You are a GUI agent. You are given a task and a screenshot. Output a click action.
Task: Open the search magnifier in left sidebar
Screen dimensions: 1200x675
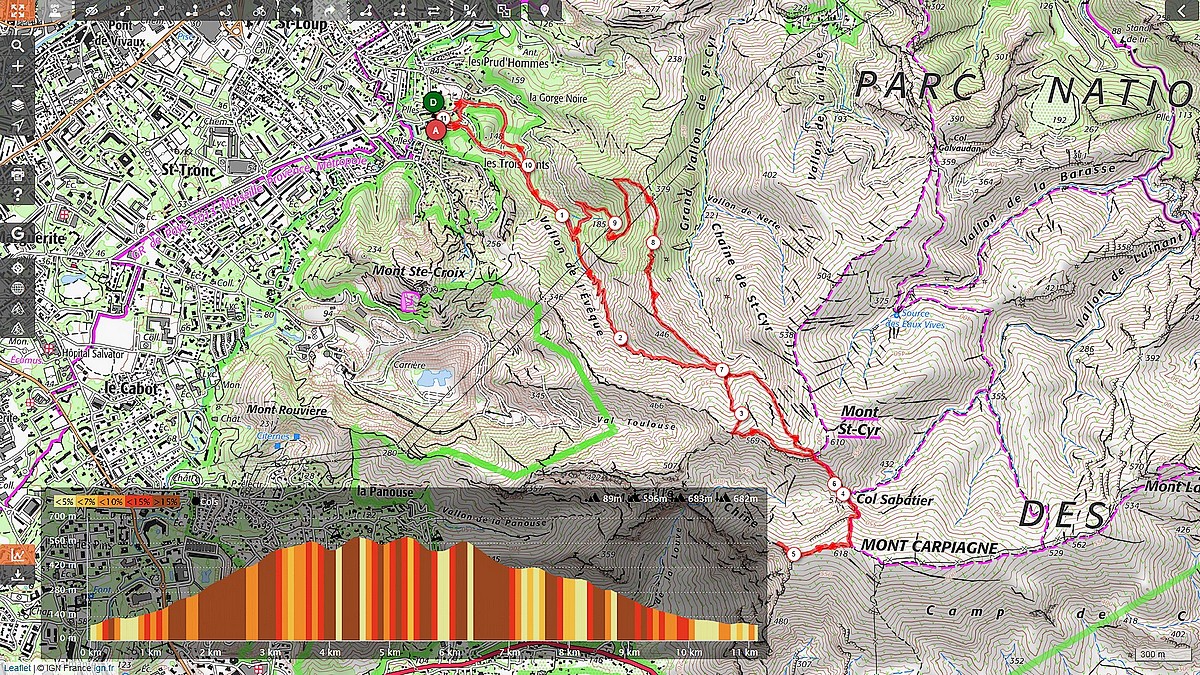pos(18,45)
